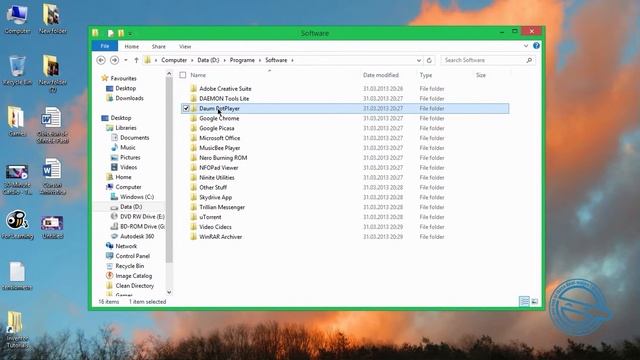Go forward with the Forward arrow
Viewport: 640px width, 360px height.
[x=114, y=60]
